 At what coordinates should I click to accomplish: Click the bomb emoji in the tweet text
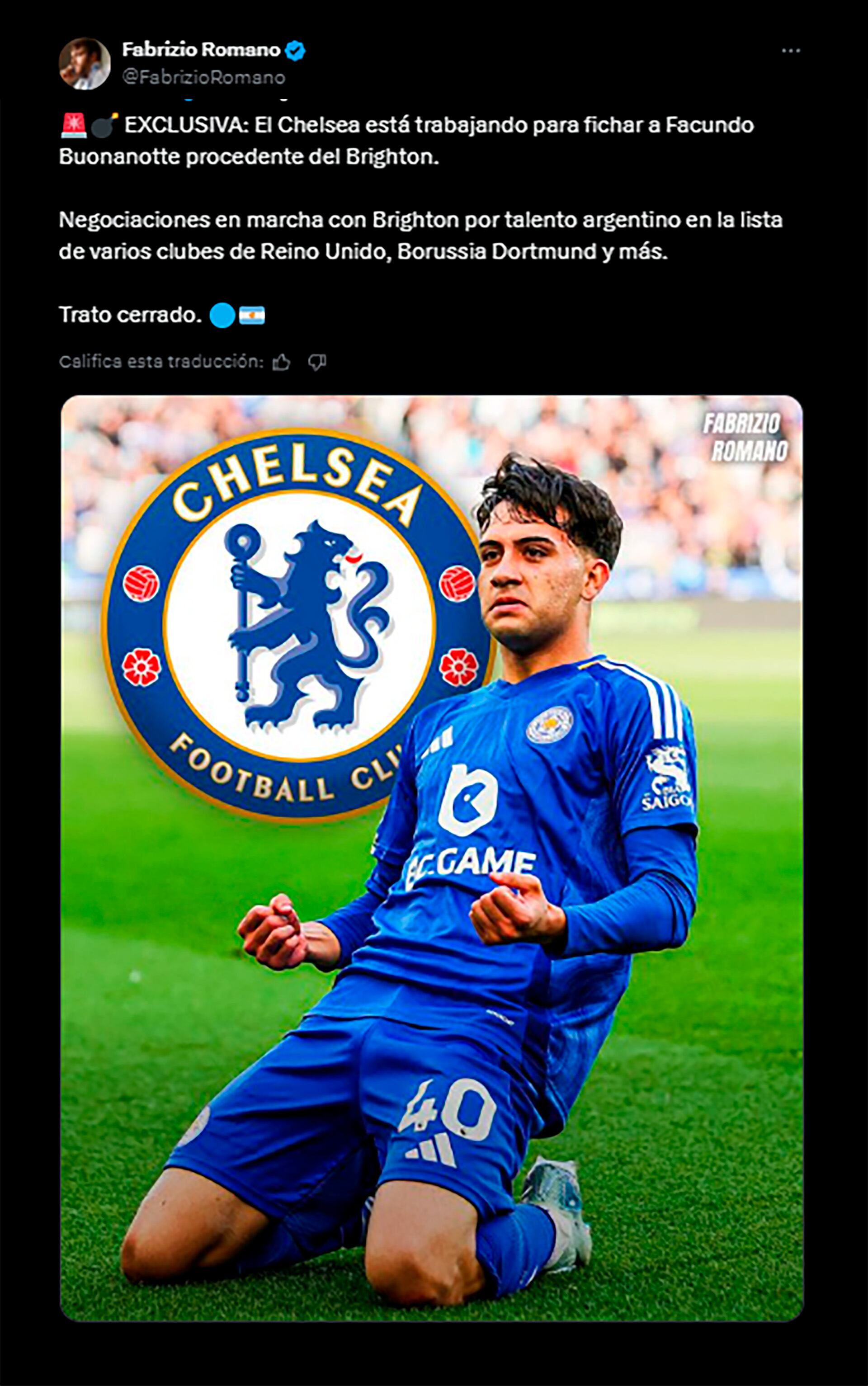click(x=102, y=127)
